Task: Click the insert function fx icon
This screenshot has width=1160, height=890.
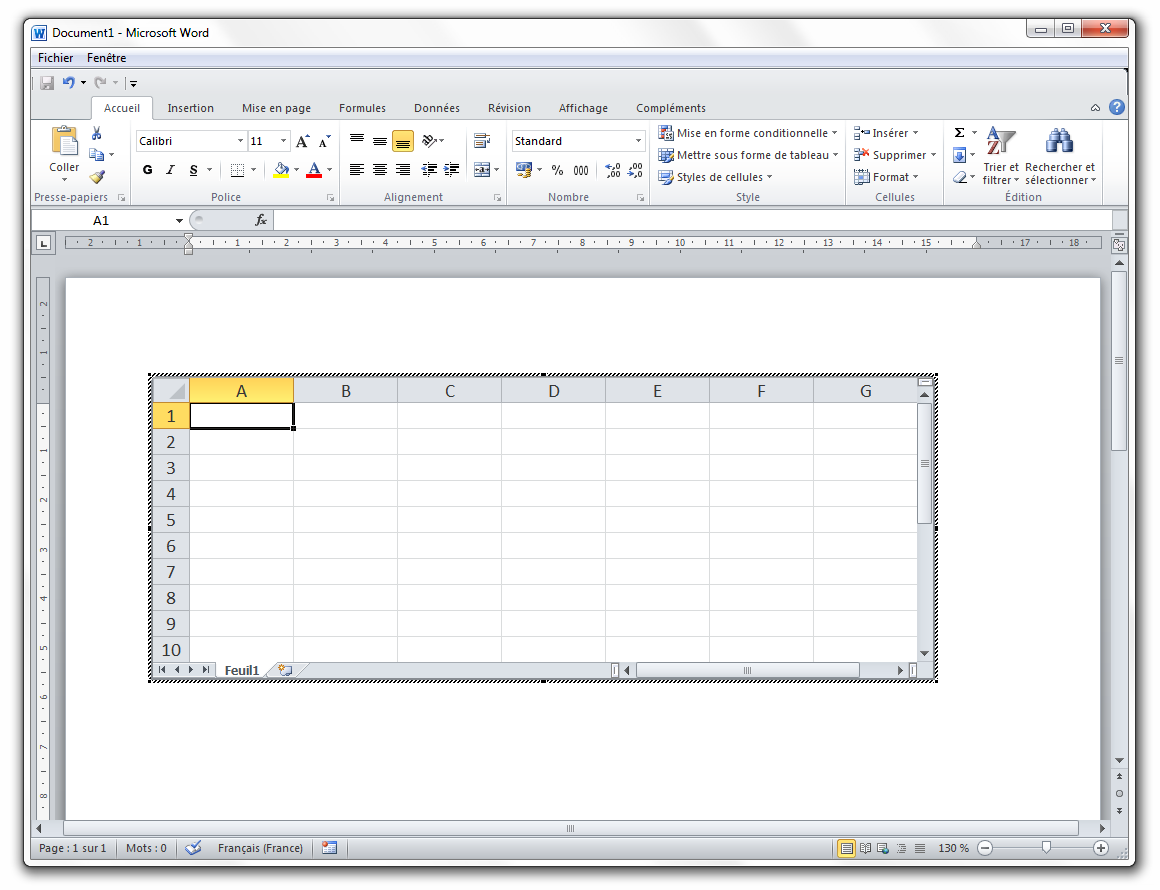Action: (x=261, y=220)
